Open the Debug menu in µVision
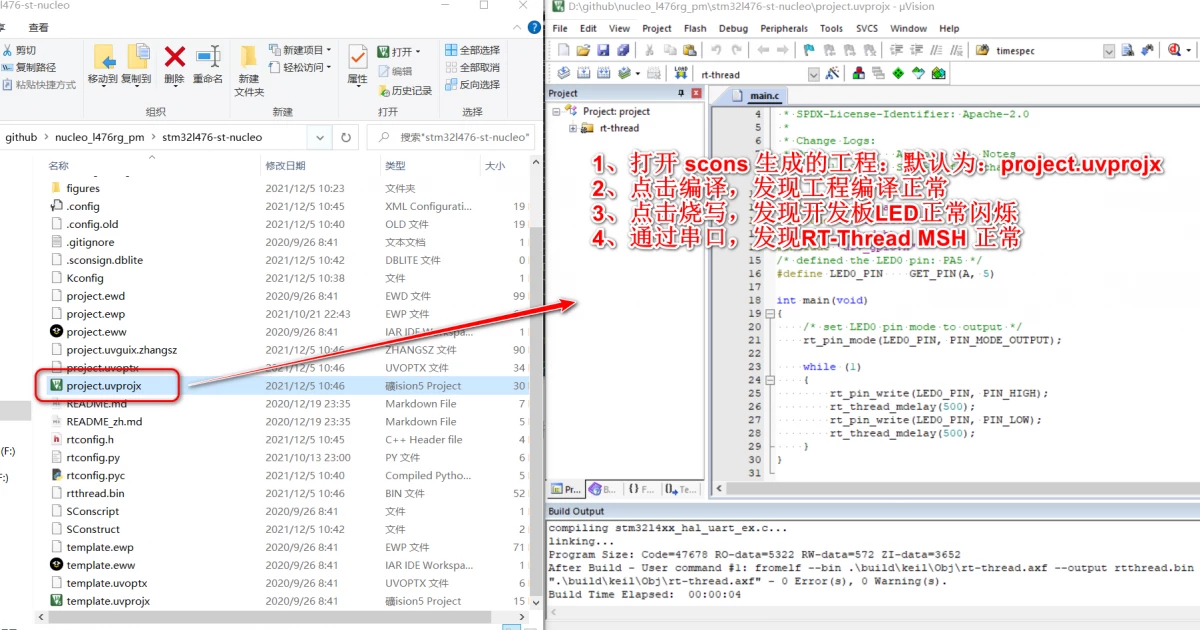The height and width of the screenshot is (630, 1200). tap(733, 28)
